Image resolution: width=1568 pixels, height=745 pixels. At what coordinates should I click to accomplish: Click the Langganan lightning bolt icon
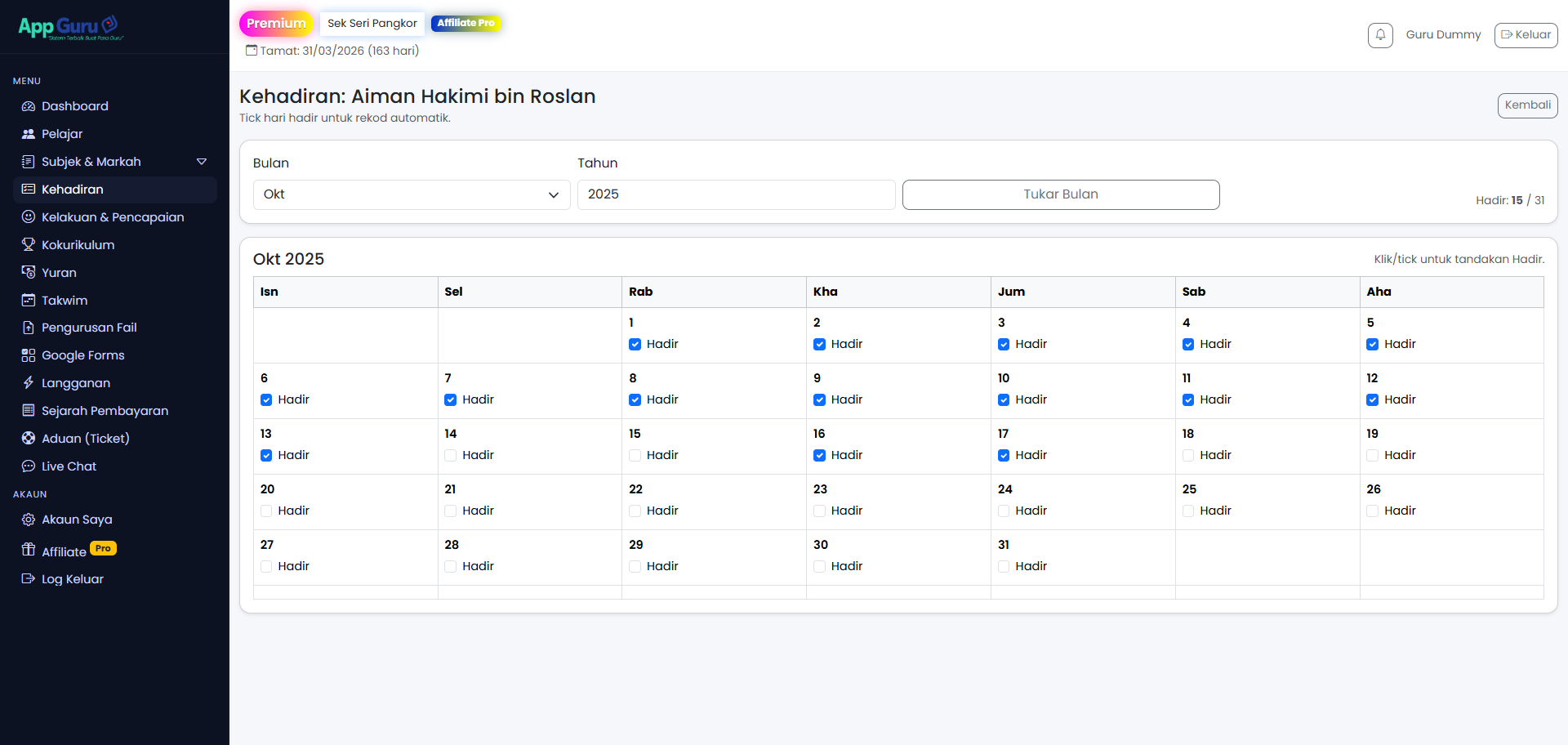(29, 383)
